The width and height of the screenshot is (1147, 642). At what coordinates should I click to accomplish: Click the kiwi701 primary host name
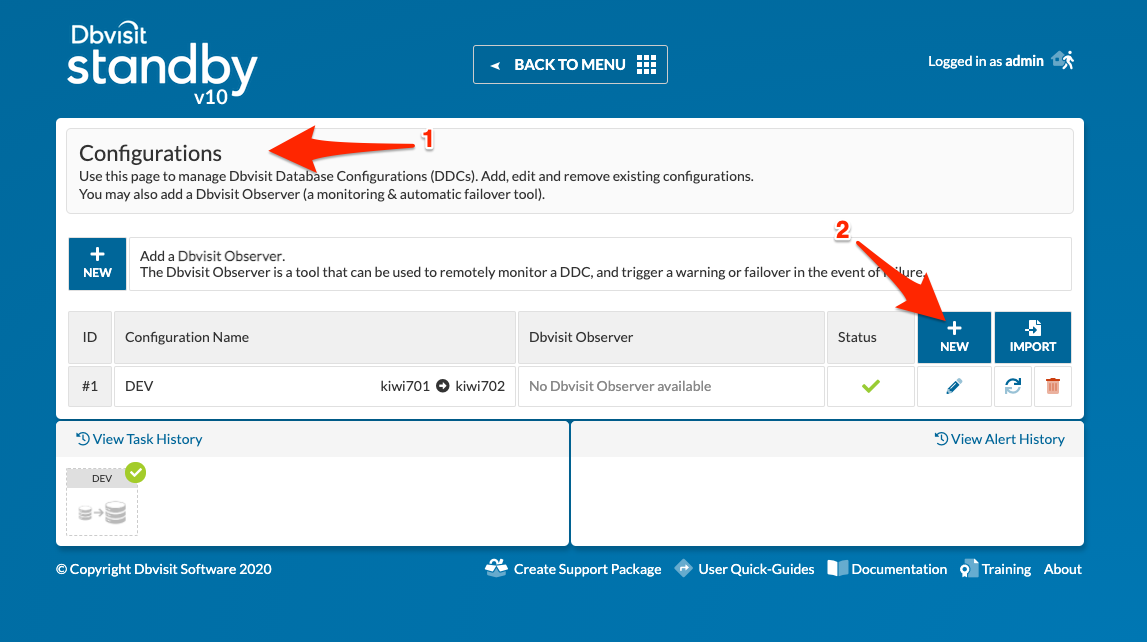[405, 386]
